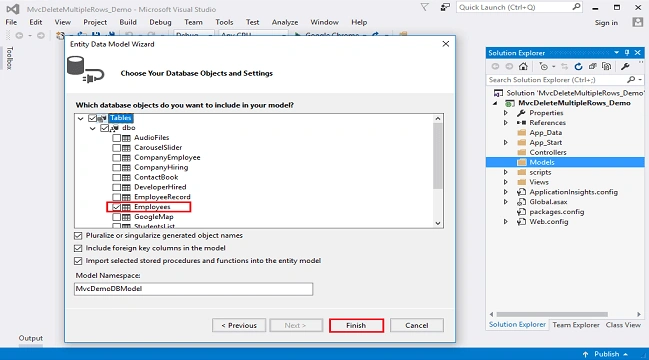Expand the Properties node in Solution Explorer
This screenshot has height=360, width=649.
coord(505,113)
